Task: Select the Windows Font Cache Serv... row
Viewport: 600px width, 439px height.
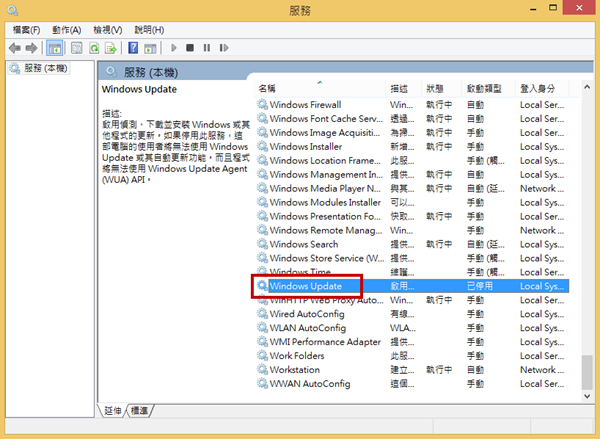Action: point(412,119)
